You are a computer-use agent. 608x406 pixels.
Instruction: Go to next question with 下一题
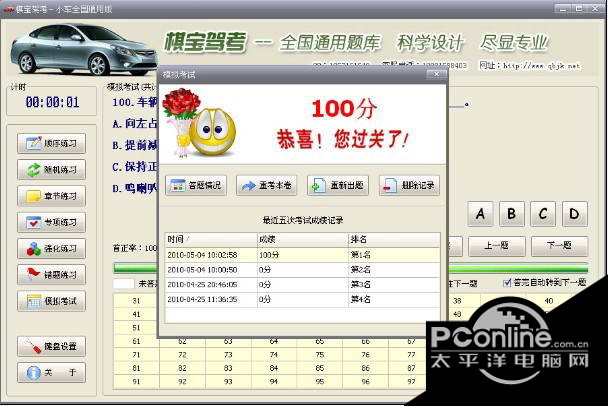(x=560, y=246)
